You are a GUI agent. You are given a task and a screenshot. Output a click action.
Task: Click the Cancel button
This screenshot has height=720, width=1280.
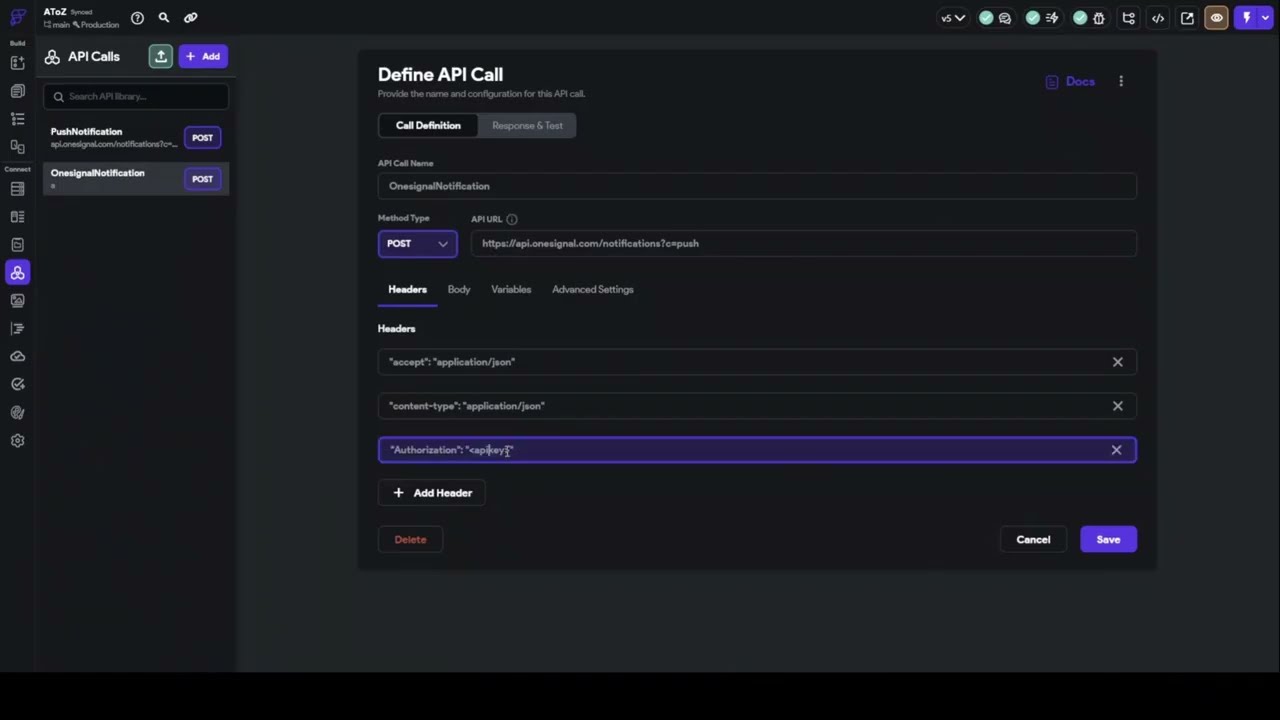1033,540
